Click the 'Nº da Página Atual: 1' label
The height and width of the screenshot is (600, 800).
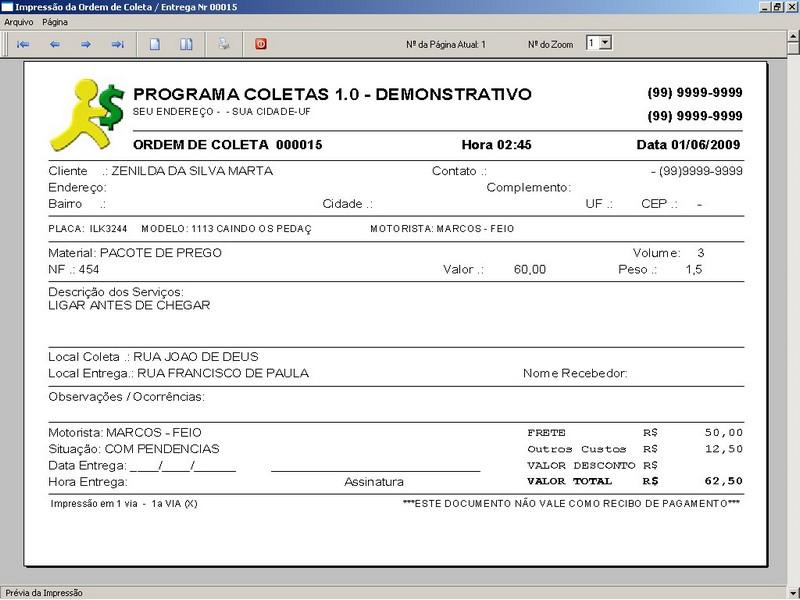446,44
